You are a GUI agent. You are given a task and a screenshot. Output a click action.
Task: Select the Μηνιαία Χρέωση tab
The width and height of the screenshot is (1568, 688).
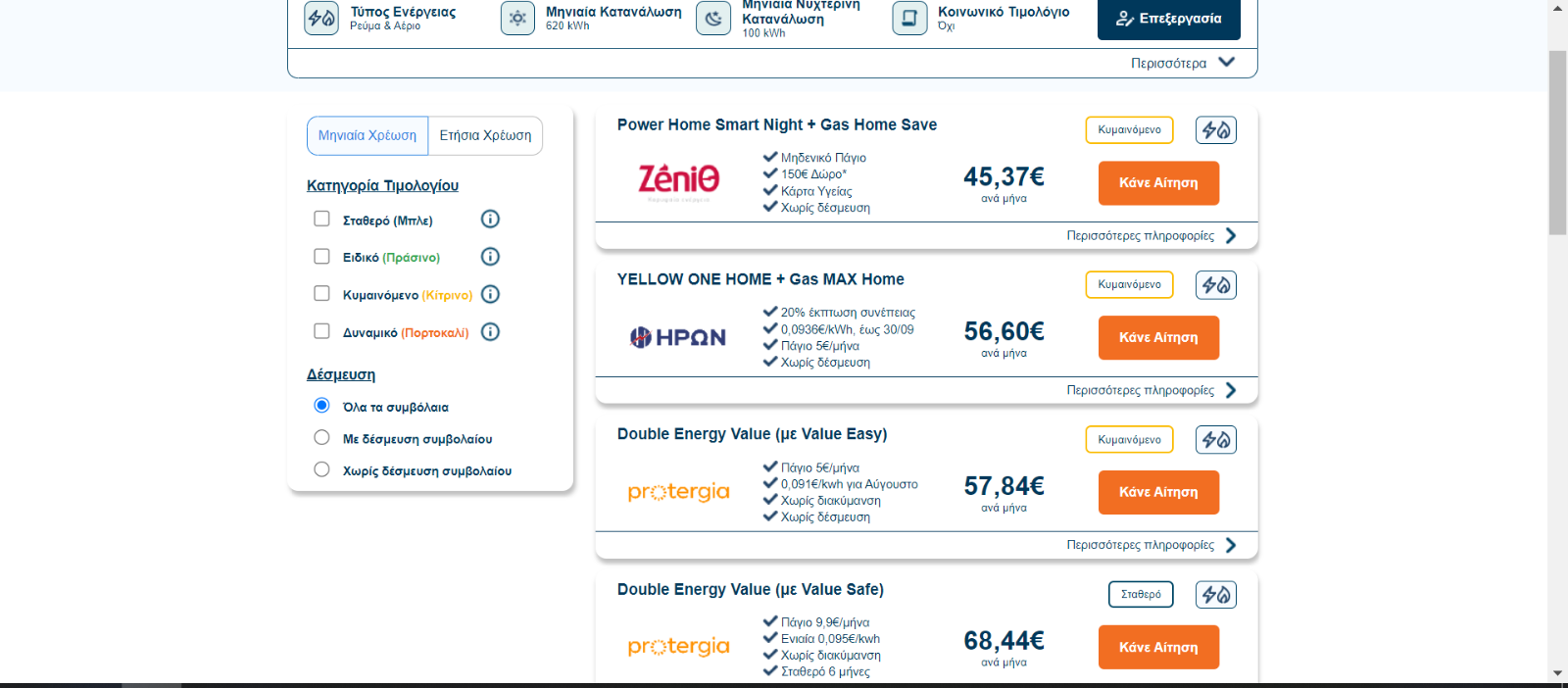click(367, 136)
